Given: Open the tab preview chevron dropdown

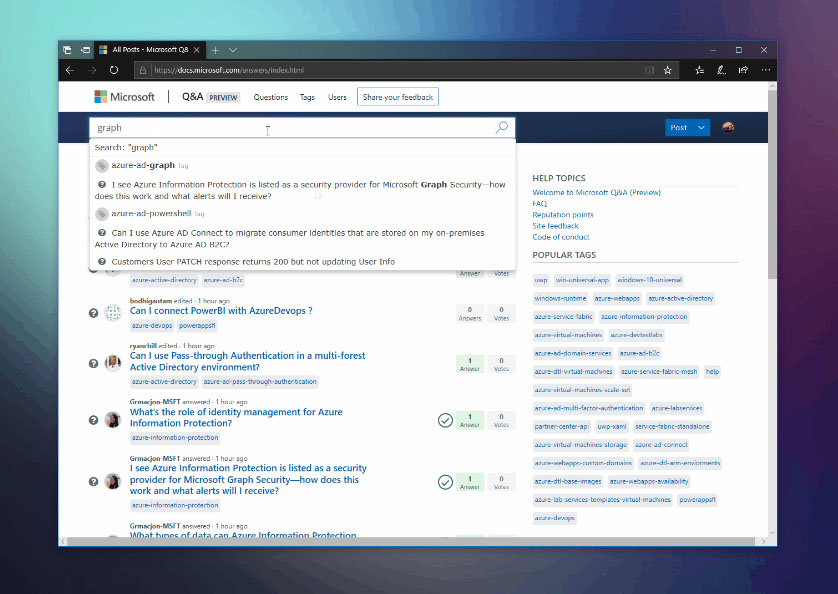Looking at the screenshot, I should click(233, 50).
